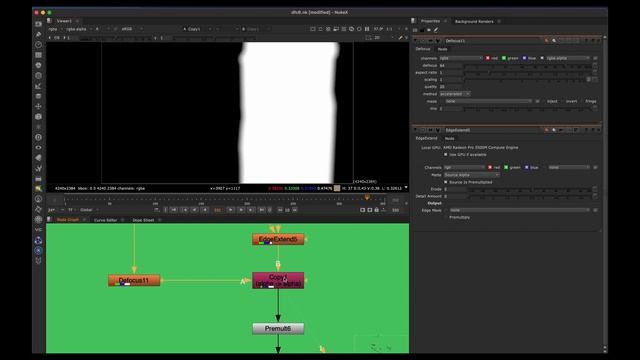Open the EdgeExtend5 Channels rgb dropdown
Viewport: 640px width, 360px height.
[x=464, y=167]
